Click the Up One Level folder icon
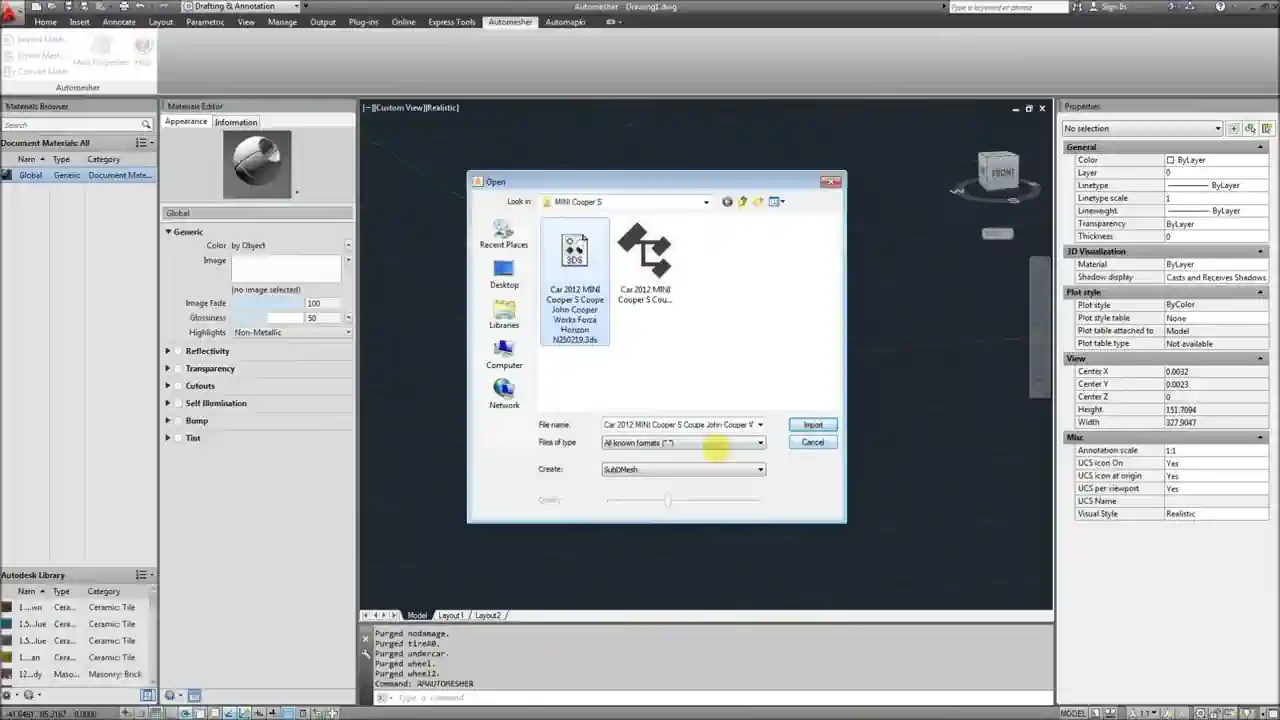Viewport: 1280px width, 720px height. click(x=743, y=201)
